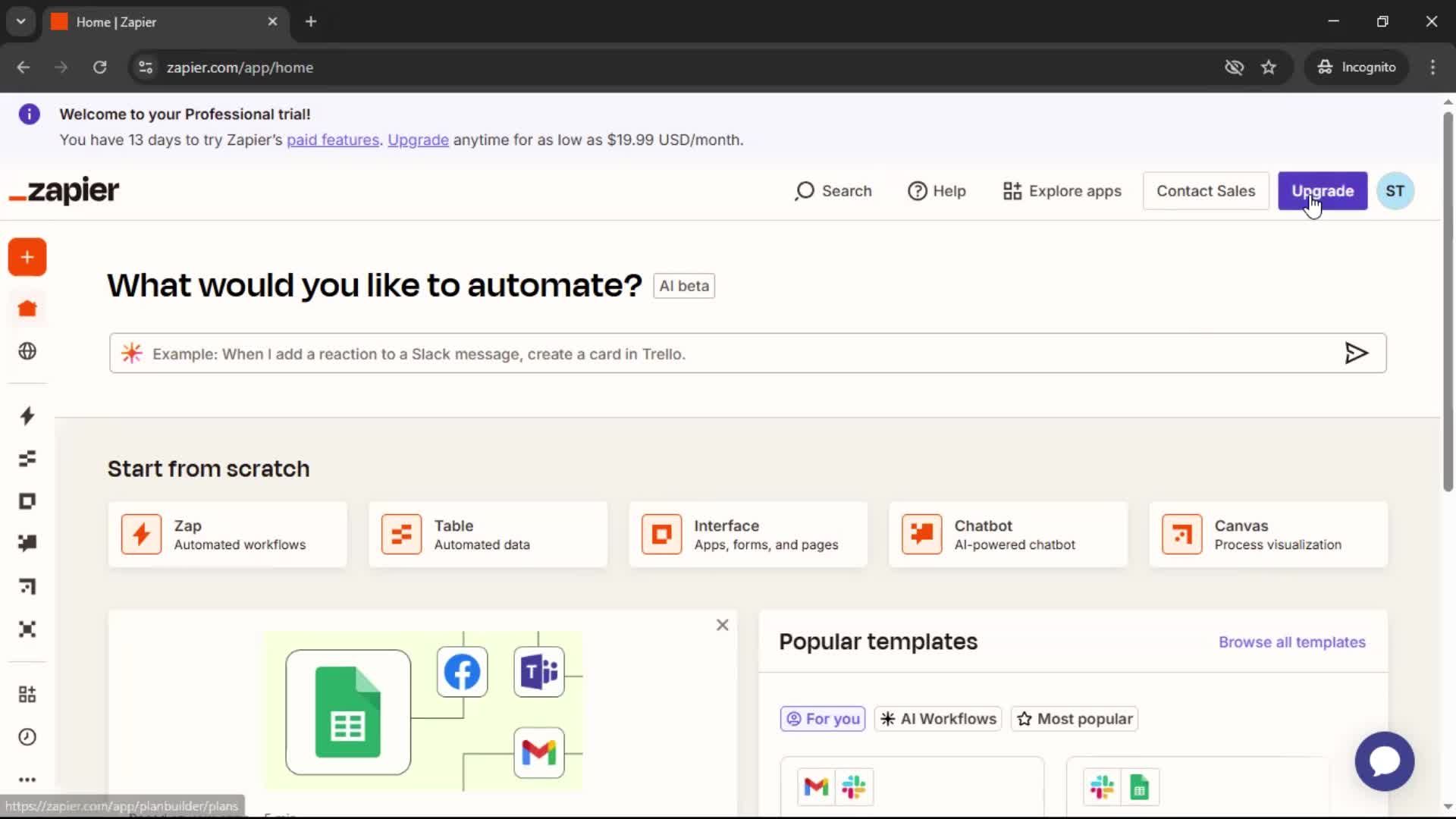Create a new Chatbot from scratch
This screenshot has height=819, width=1456.
coord(1008,535)
